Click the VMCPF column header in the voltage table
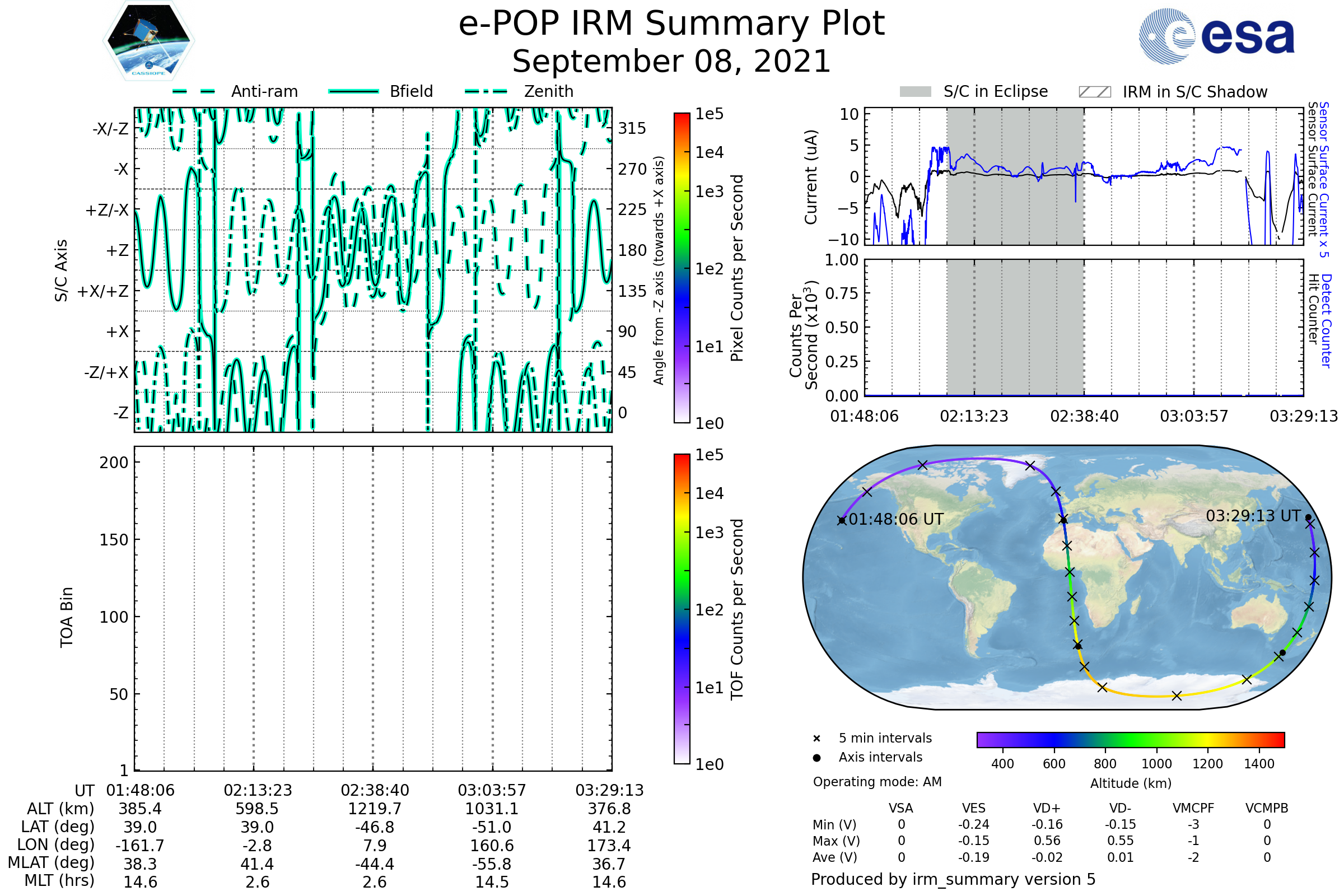1344x896 pixels. click(x=1193, y=808)
